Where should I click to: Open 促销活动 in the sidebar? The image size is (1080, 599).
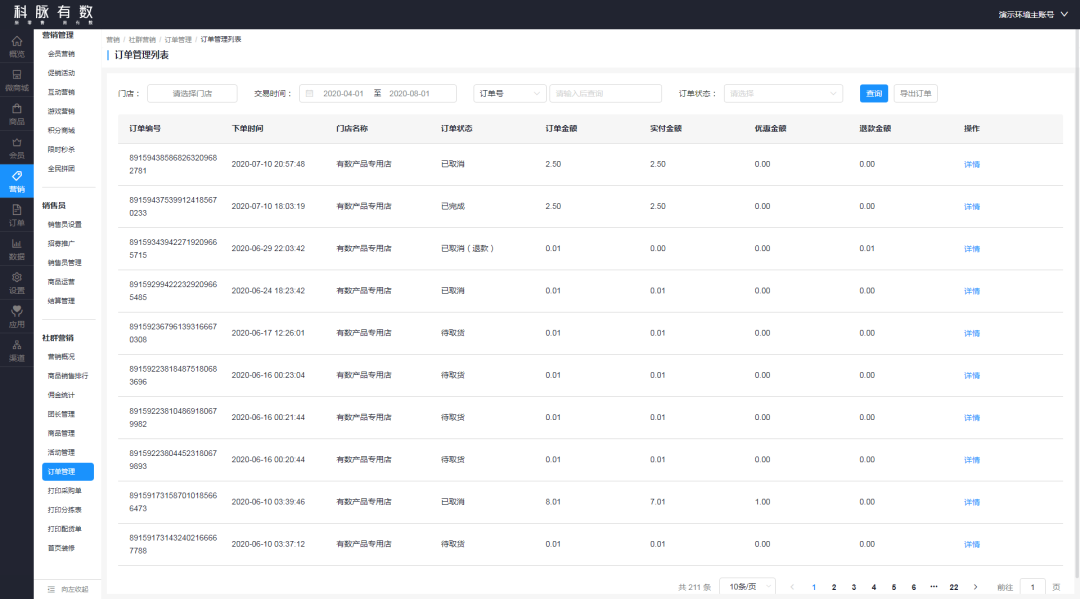click(x=61, y=73)
